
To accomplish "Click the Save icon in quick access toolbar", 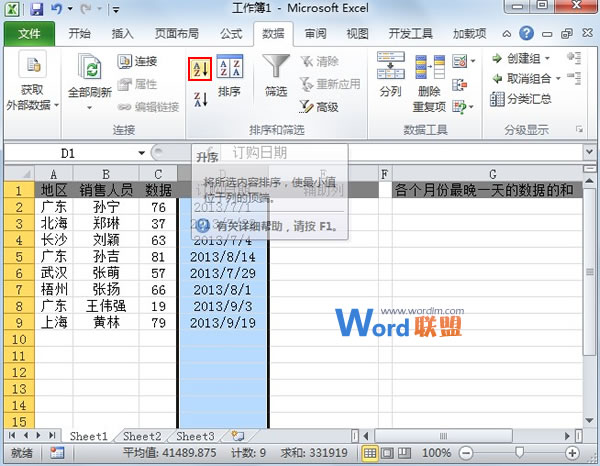I will 37,8.
